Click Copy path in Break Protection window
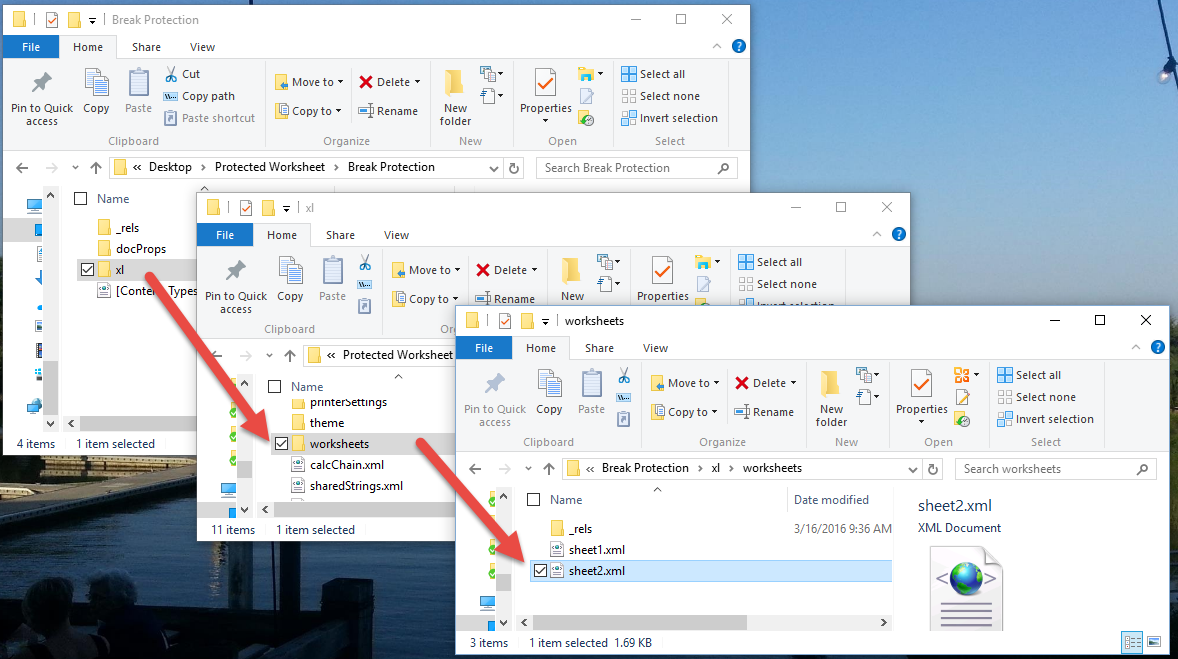This screenshot has height=659, width=1178. click(x=200, y=96)
